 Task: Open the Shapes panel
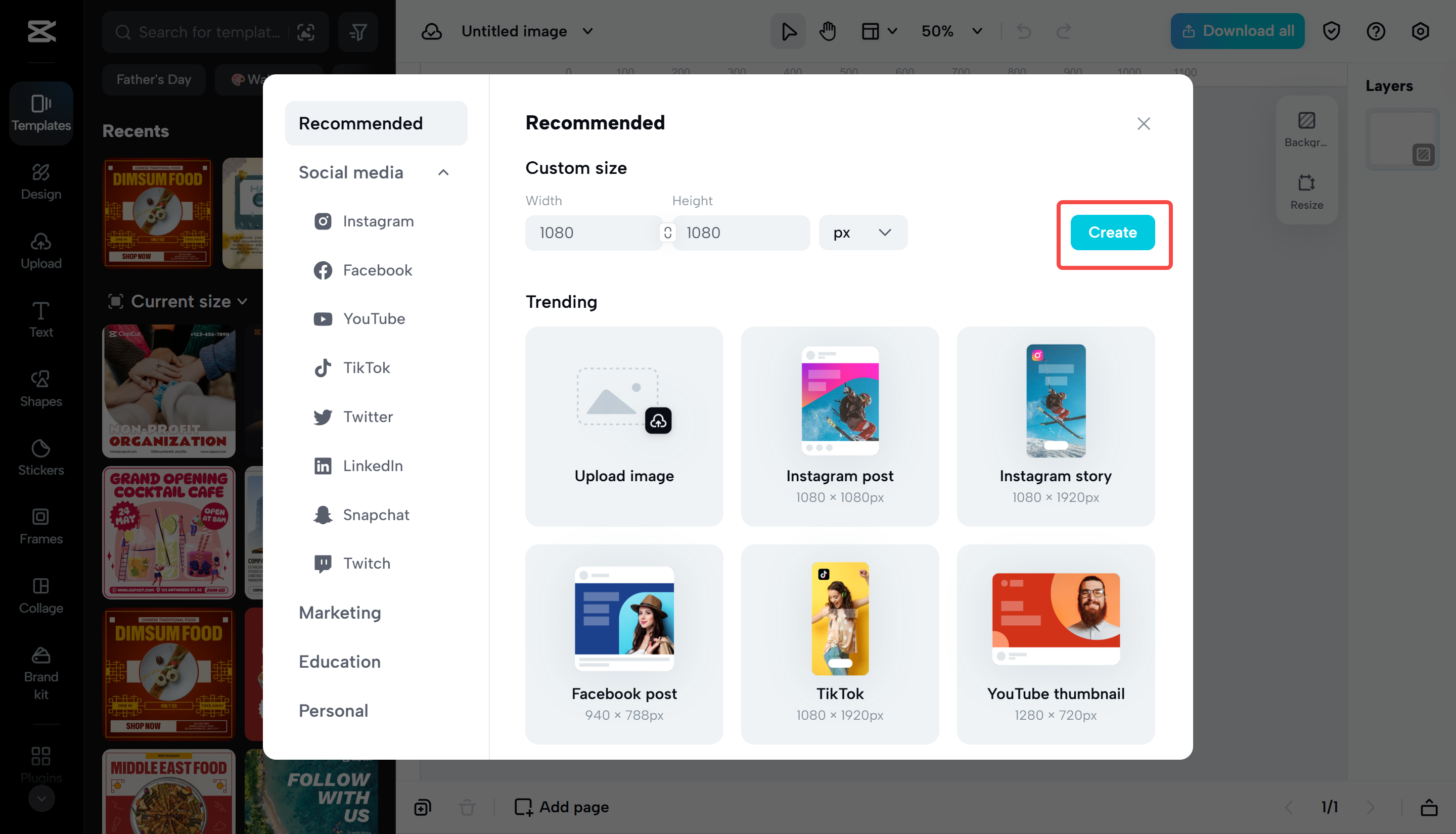pos(40,388)
